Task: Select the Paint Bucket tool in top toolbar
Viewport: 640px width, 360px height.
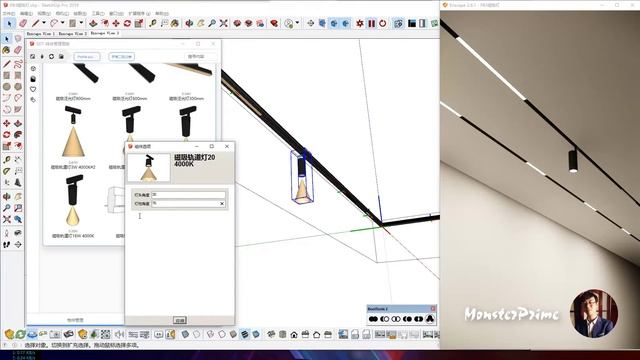Action: coord(175,24)
